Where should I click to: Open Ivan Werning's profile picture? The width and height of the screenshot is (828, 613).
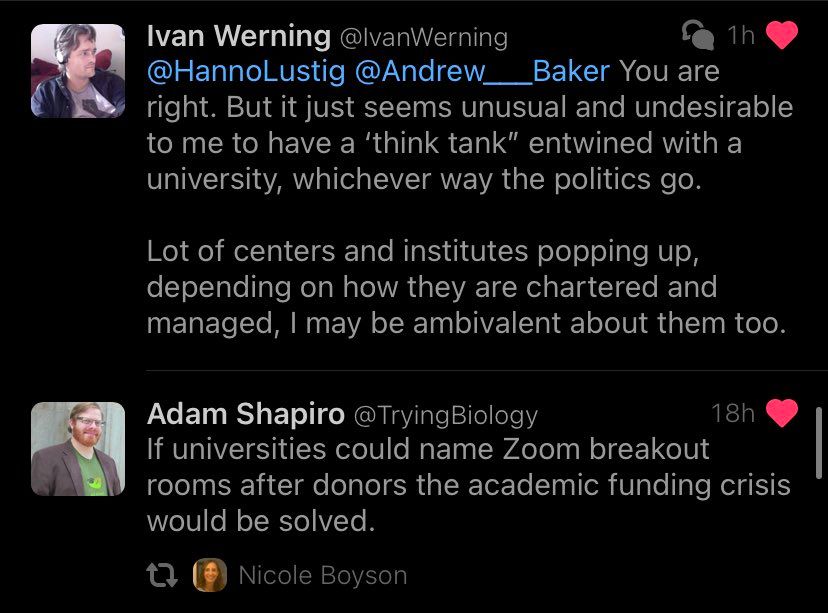tap(78, 71)
